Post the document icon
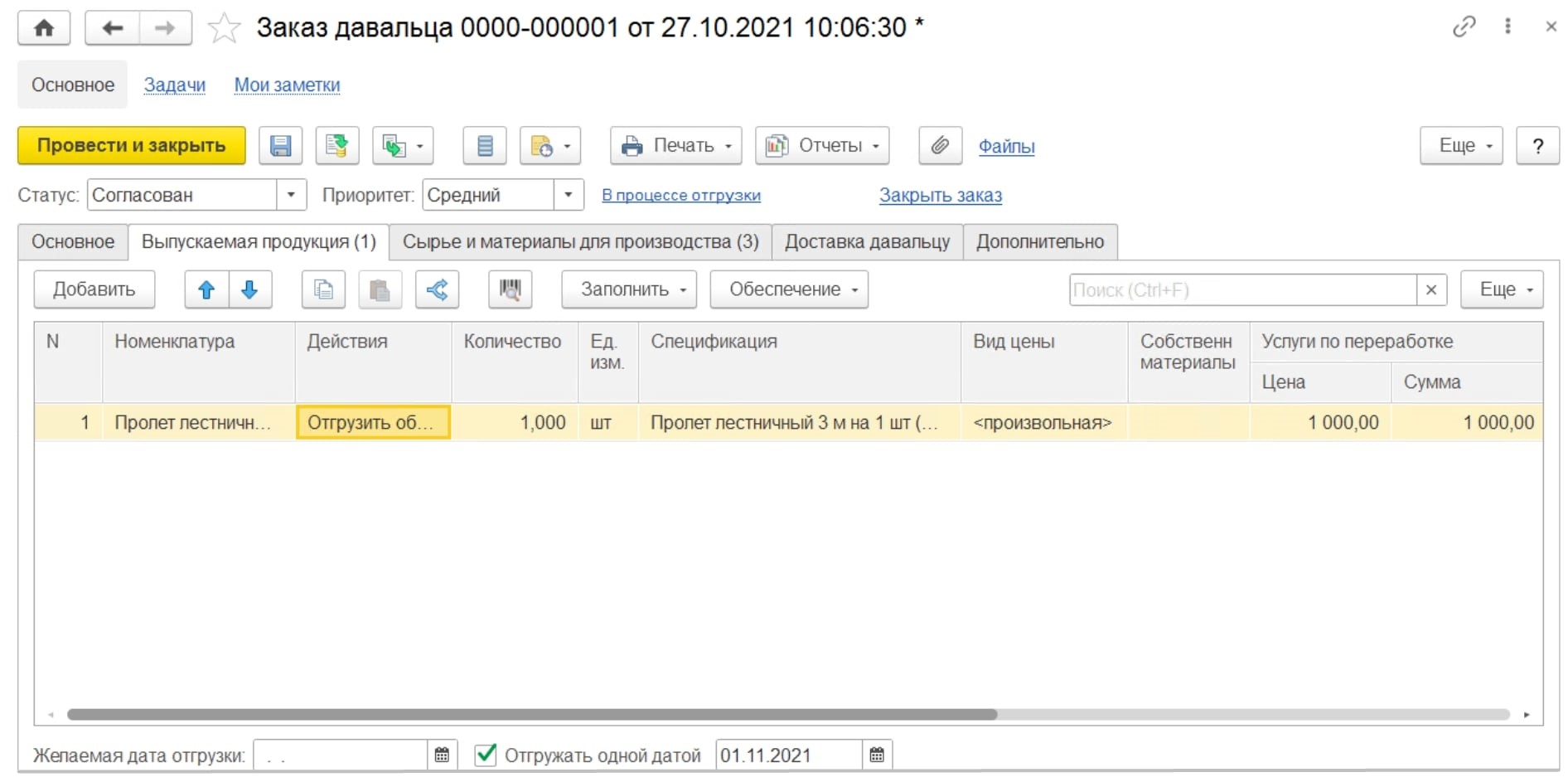1568x782 pixels. pos(336,146)
